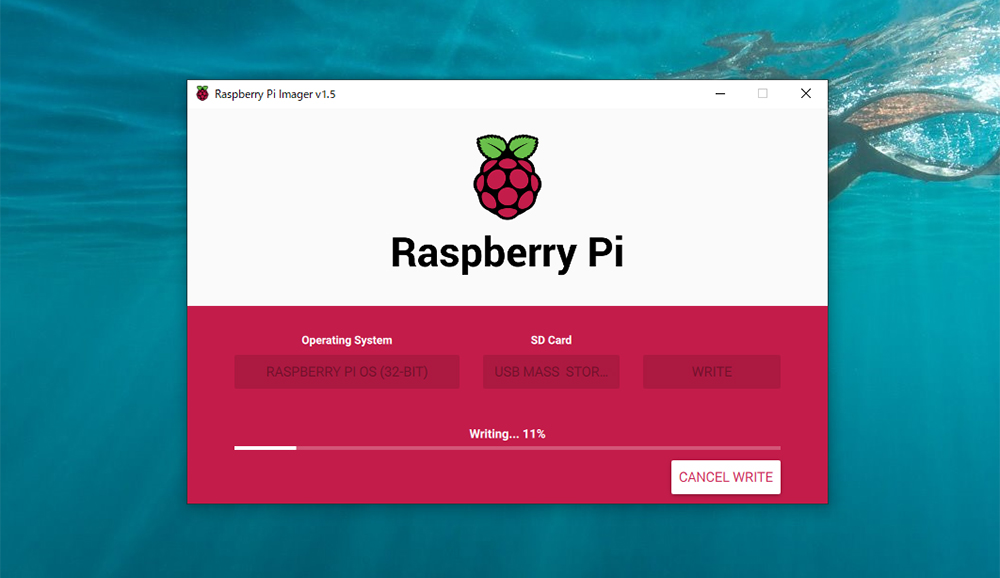Screen dimensions: 1000x578
Task: Click the "Writing... 11%" status text
Action: 507,434
